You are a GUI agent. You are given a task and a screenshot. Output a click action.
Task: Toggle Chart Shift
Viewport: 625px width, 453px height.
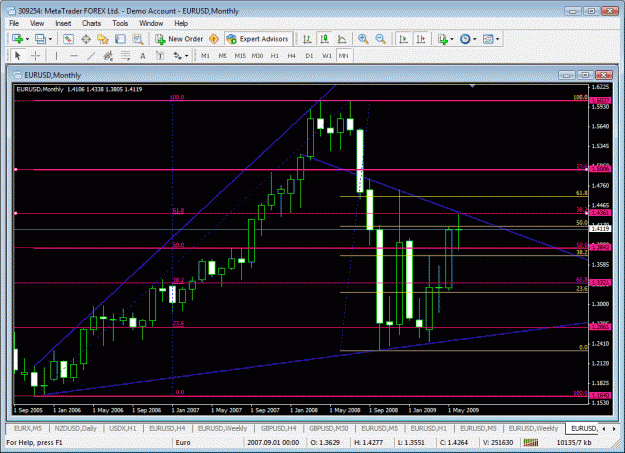[x=421, y=39]
